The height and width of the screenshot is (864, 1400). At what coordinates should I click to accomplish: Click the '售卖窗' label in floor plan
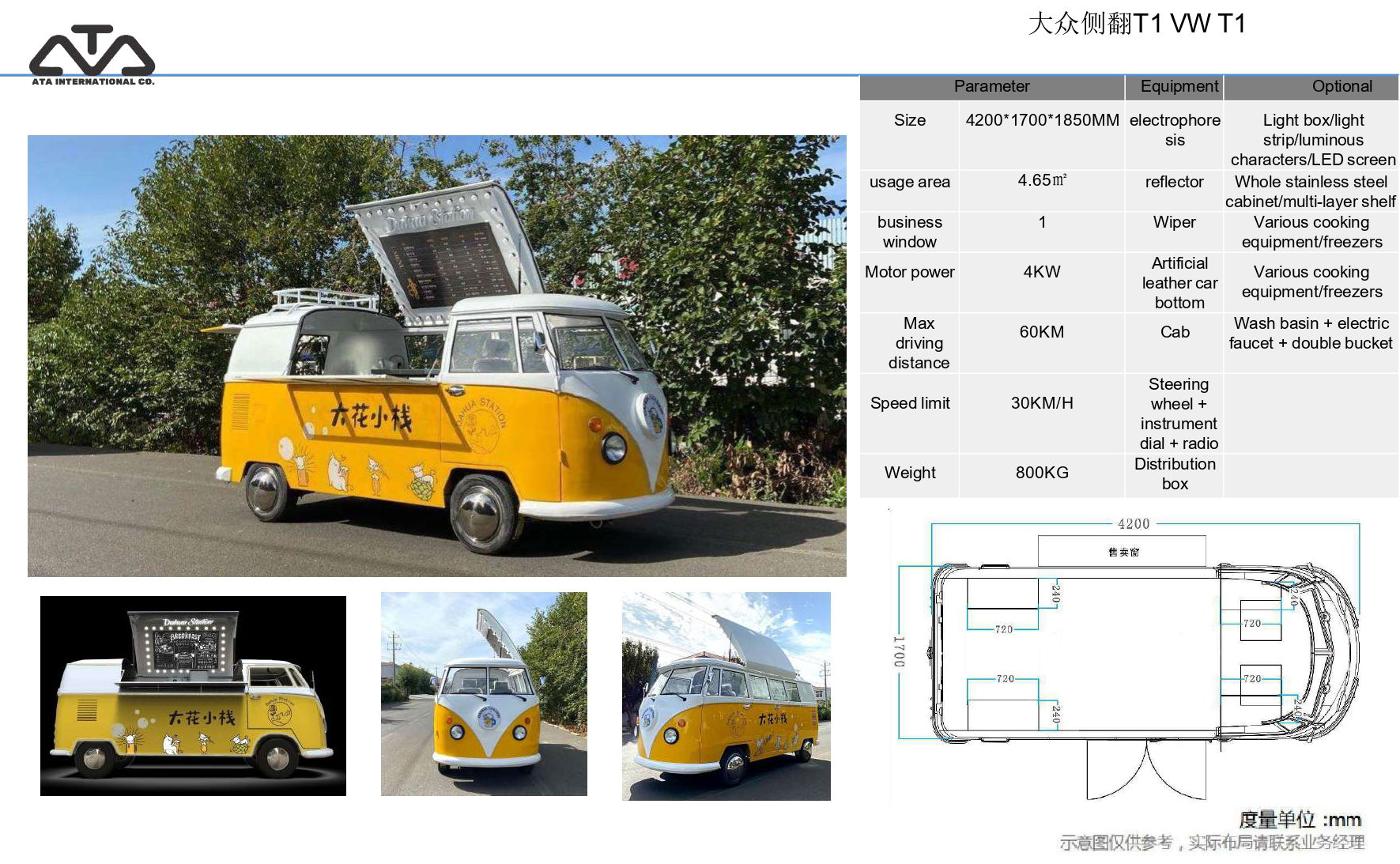click(x=1123, y=552)
